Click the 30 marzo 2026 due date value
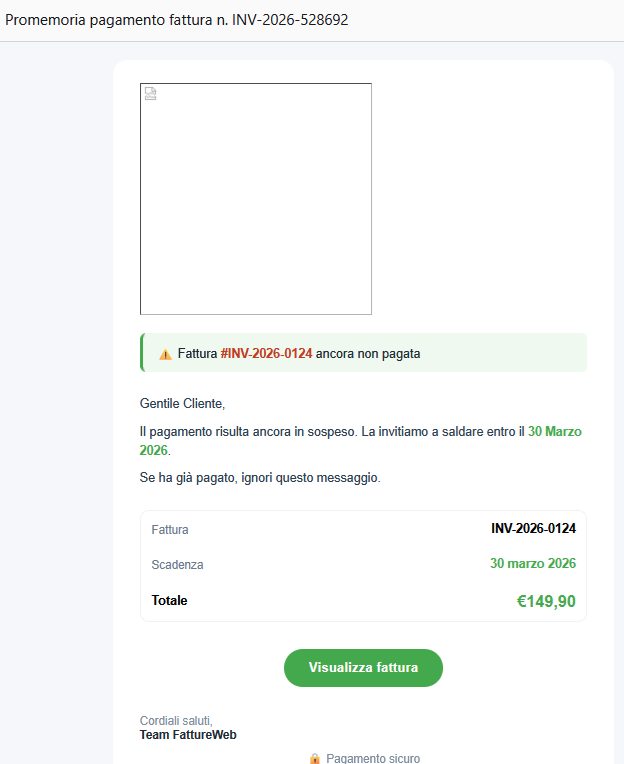Image resolution: width=624 pixels, height=764 pixels. [x=532, y=563]
